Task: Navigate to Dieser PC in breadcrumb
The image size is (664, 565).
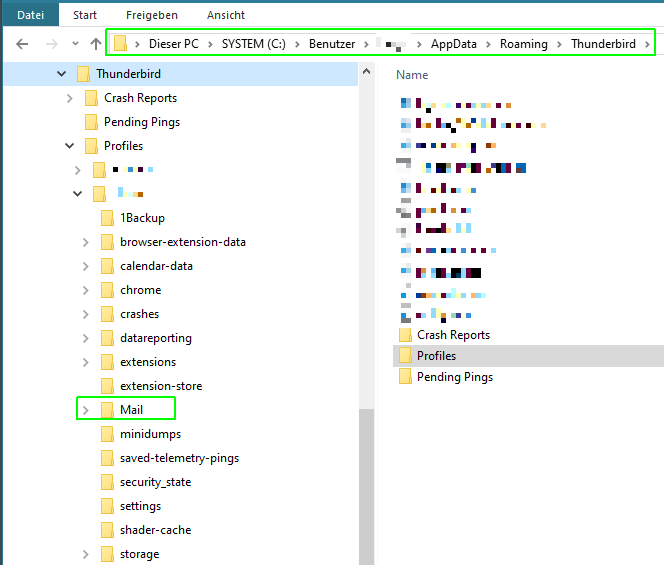Action: click(x=174, y=44)
